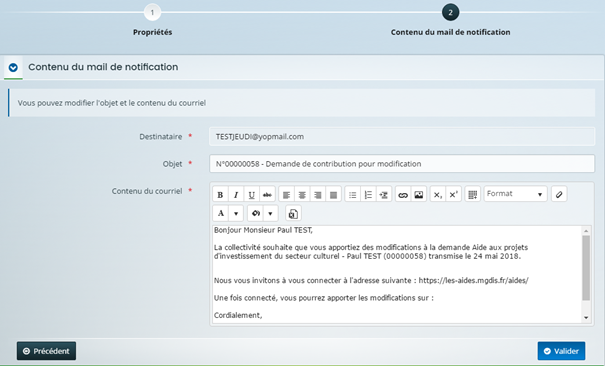Click the 'Destinataire' label
The width and height of the screenshot is (605, 366).
click(161, 137)
